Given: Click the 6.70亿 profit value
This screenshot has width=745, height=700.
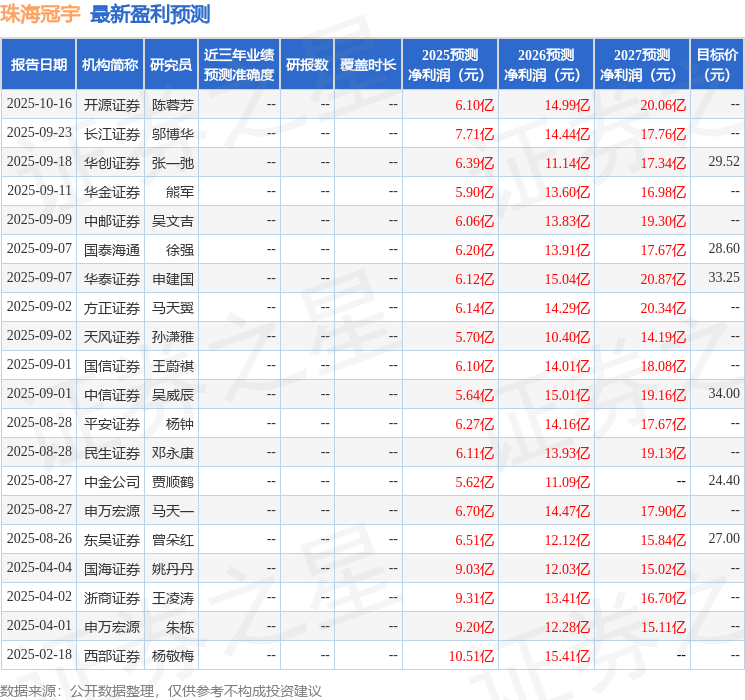Looking at the screenshot, I should (x=475, y=511).
